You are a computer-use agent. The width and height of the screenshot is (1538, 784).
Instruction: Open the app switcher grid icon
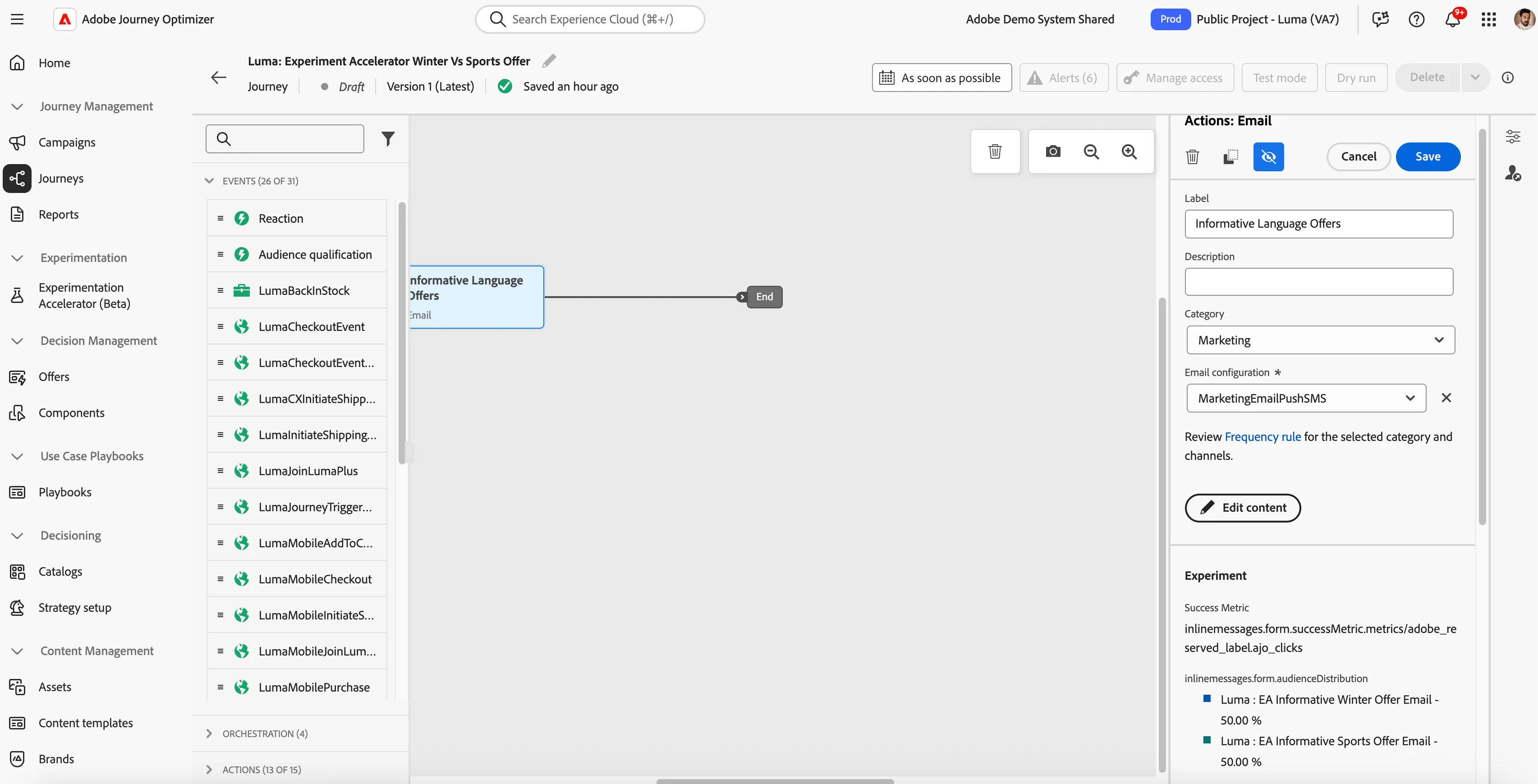tap(1489, 19)
